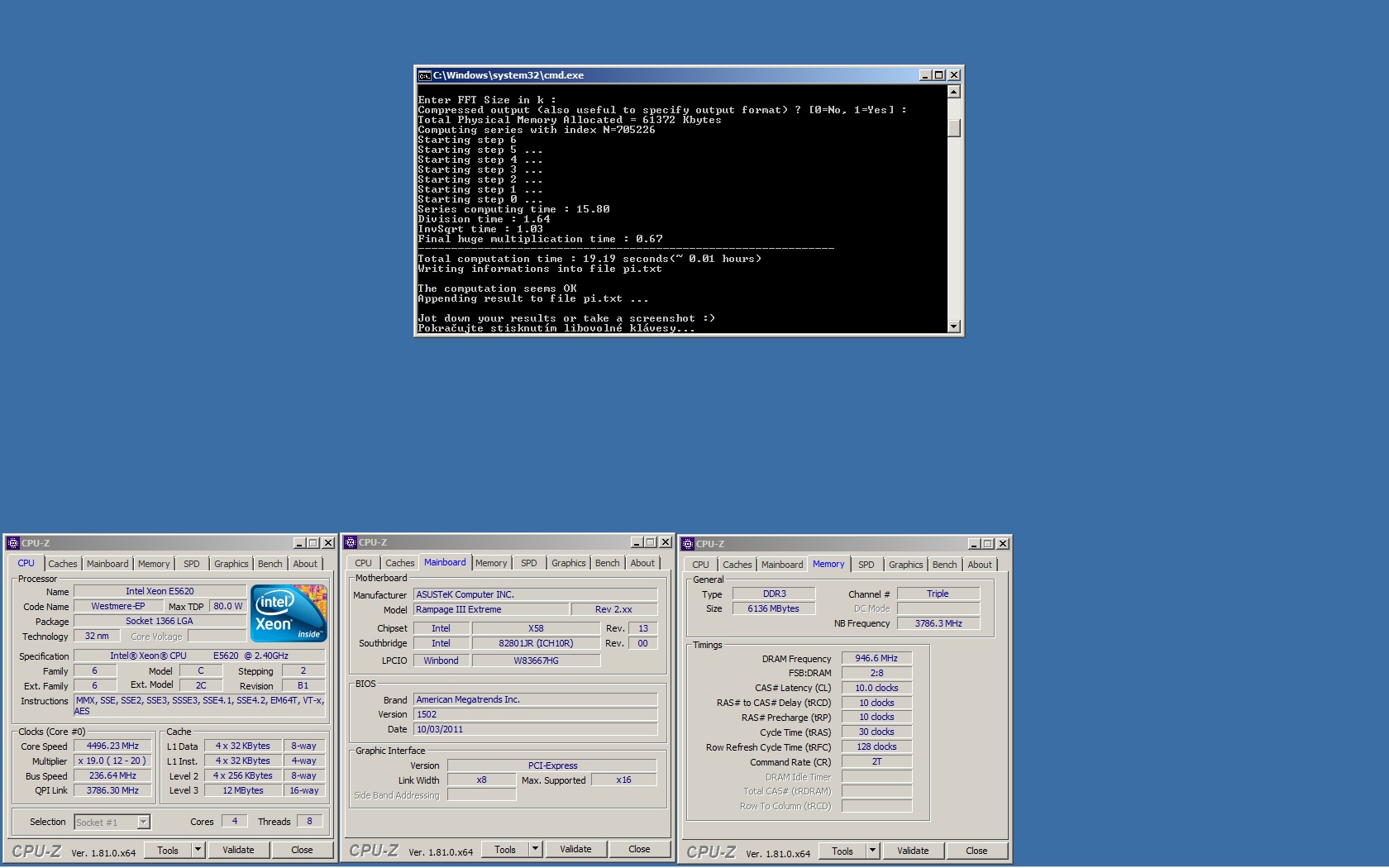This screenshot has height=868, width=1389.
Task: Click the Intel Xeon inside logo
Action: pos(289,613)
